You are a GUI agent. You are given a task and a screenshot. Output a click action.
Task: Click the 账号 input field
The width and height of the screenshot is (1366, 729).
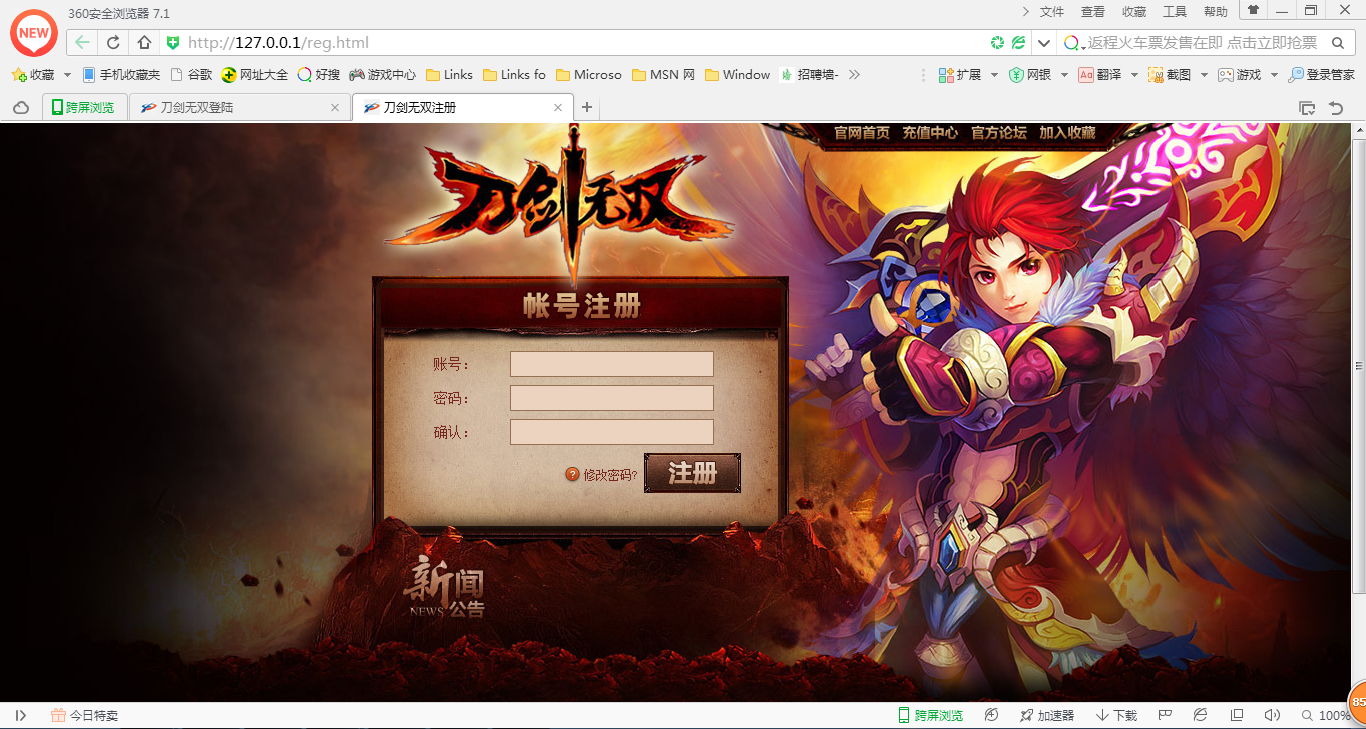612,364
